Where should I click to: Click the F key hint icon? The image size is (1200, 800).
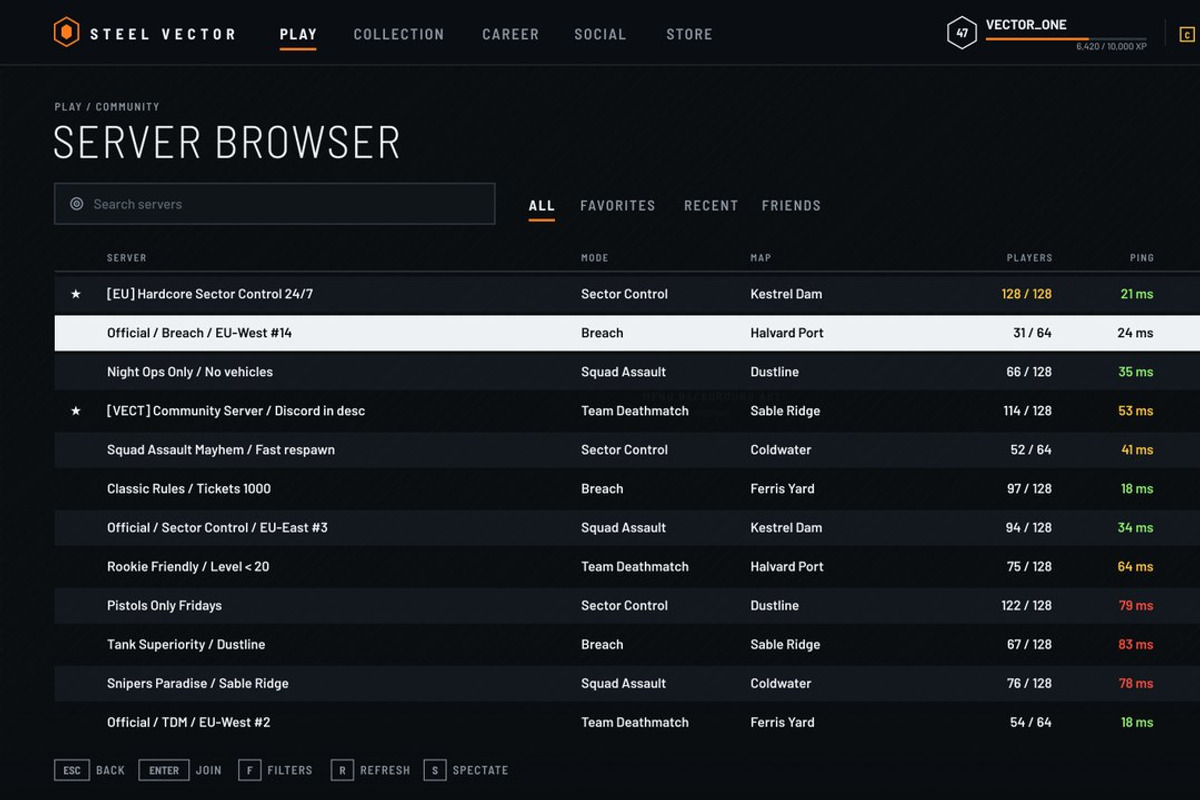(249, 770)
